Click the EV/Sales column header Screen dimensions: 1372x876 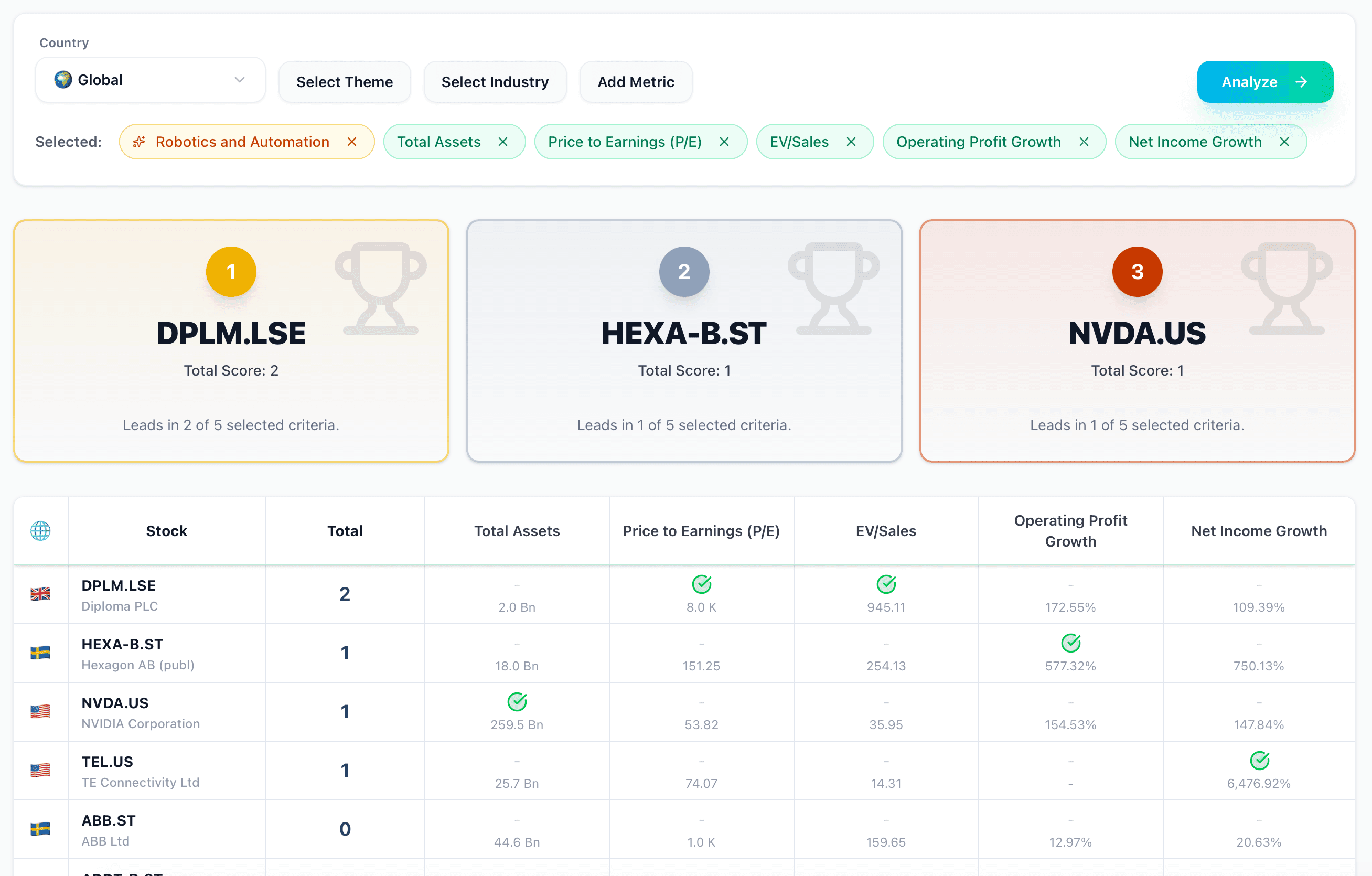[886, 531]
